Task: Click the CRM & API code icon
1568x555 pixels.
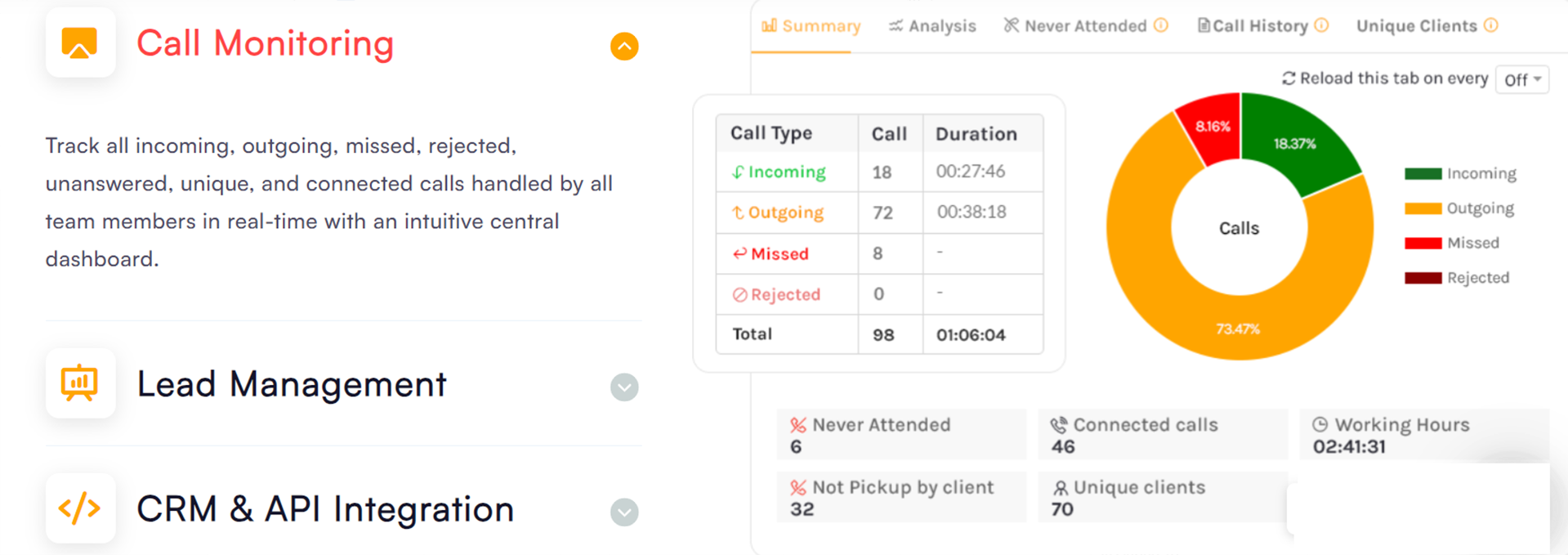Action: (x=79, y=508)
